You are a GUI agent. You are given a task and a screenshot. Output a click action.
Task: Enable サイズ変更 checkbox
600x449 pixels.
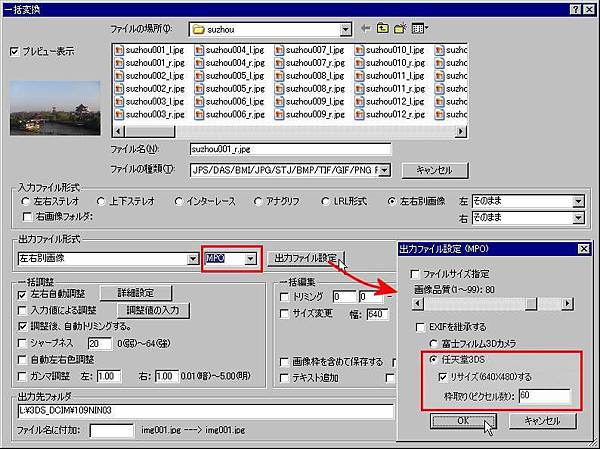[x=284, y=314]
